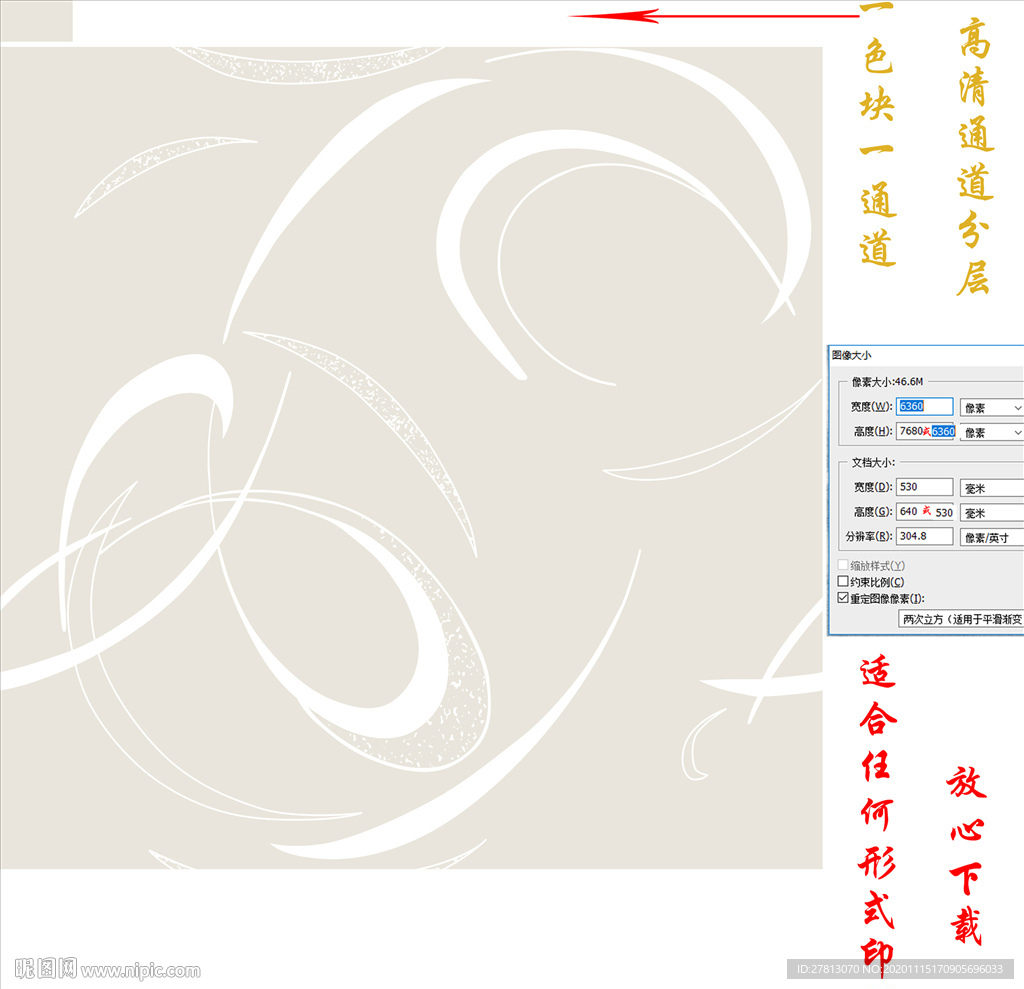Image resolution: width=1024 pixels, height=989 pixels.
Task: Uncheck the 重定图像像素(I) checkbox
Action: coord(842,598)
